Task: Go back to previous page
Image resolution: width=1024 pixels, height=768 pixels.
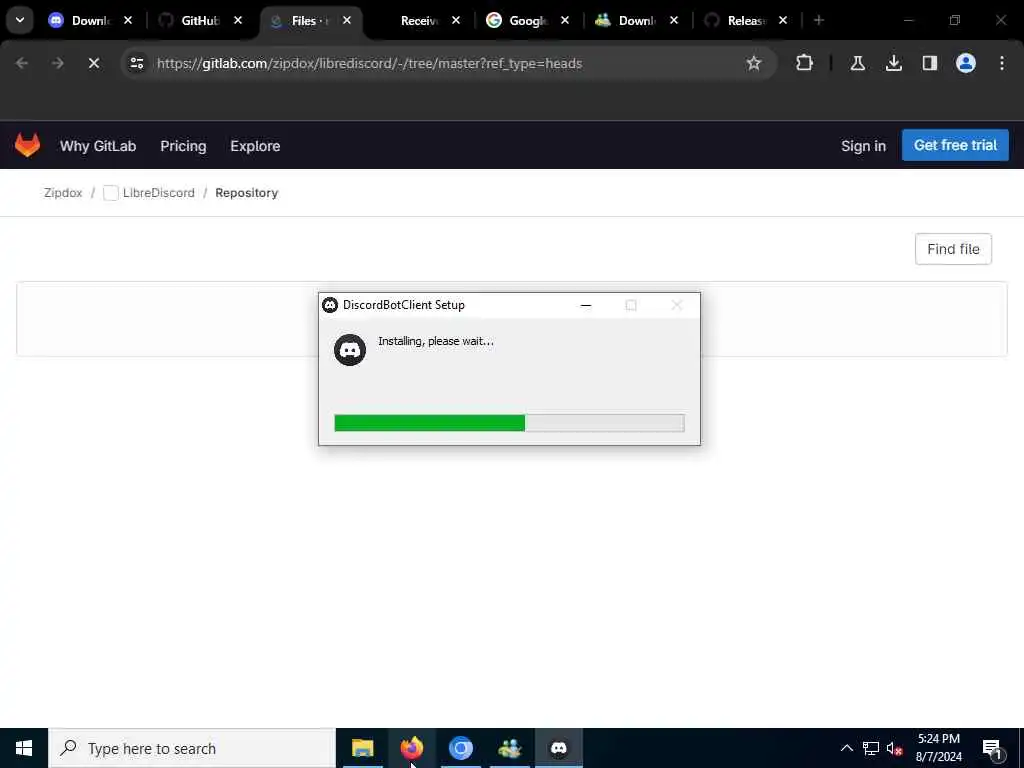Action: pos(22,63)
